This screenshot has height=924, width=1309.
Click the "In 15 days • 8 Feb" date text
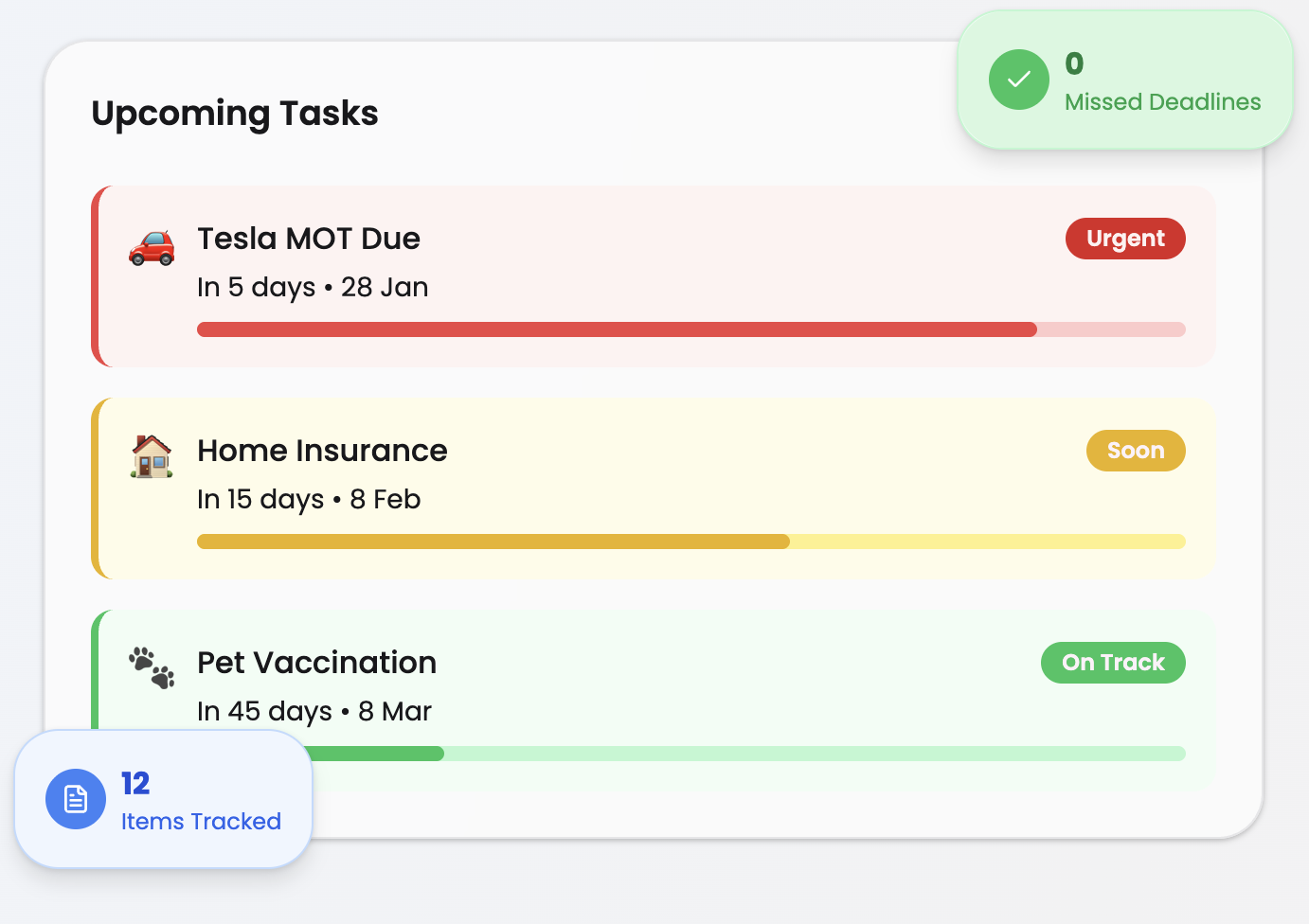309,500
